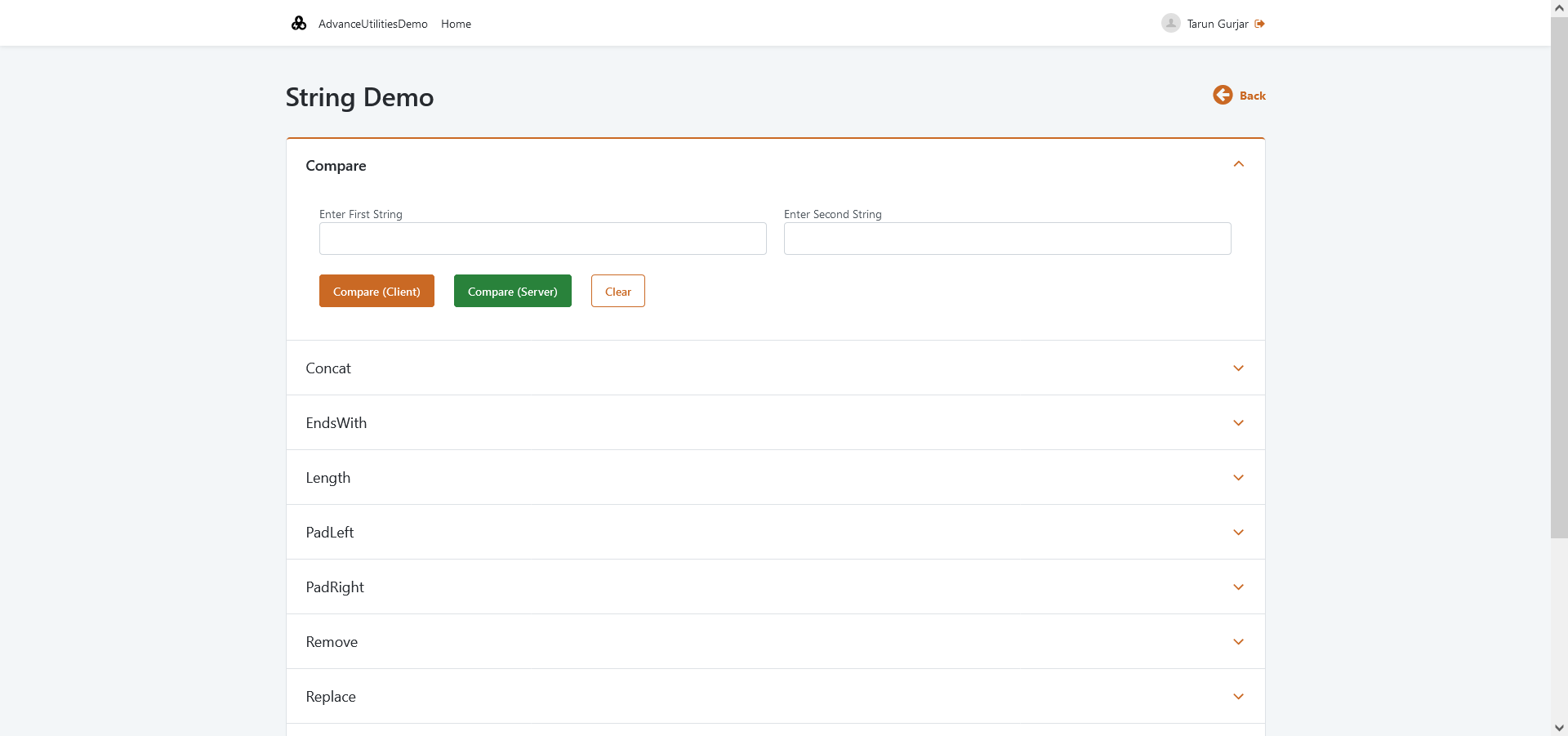The width and height of the screenshot is (1568, 736).
Task: Click the Compare (Client) button
Action: (x=376, y=291)
